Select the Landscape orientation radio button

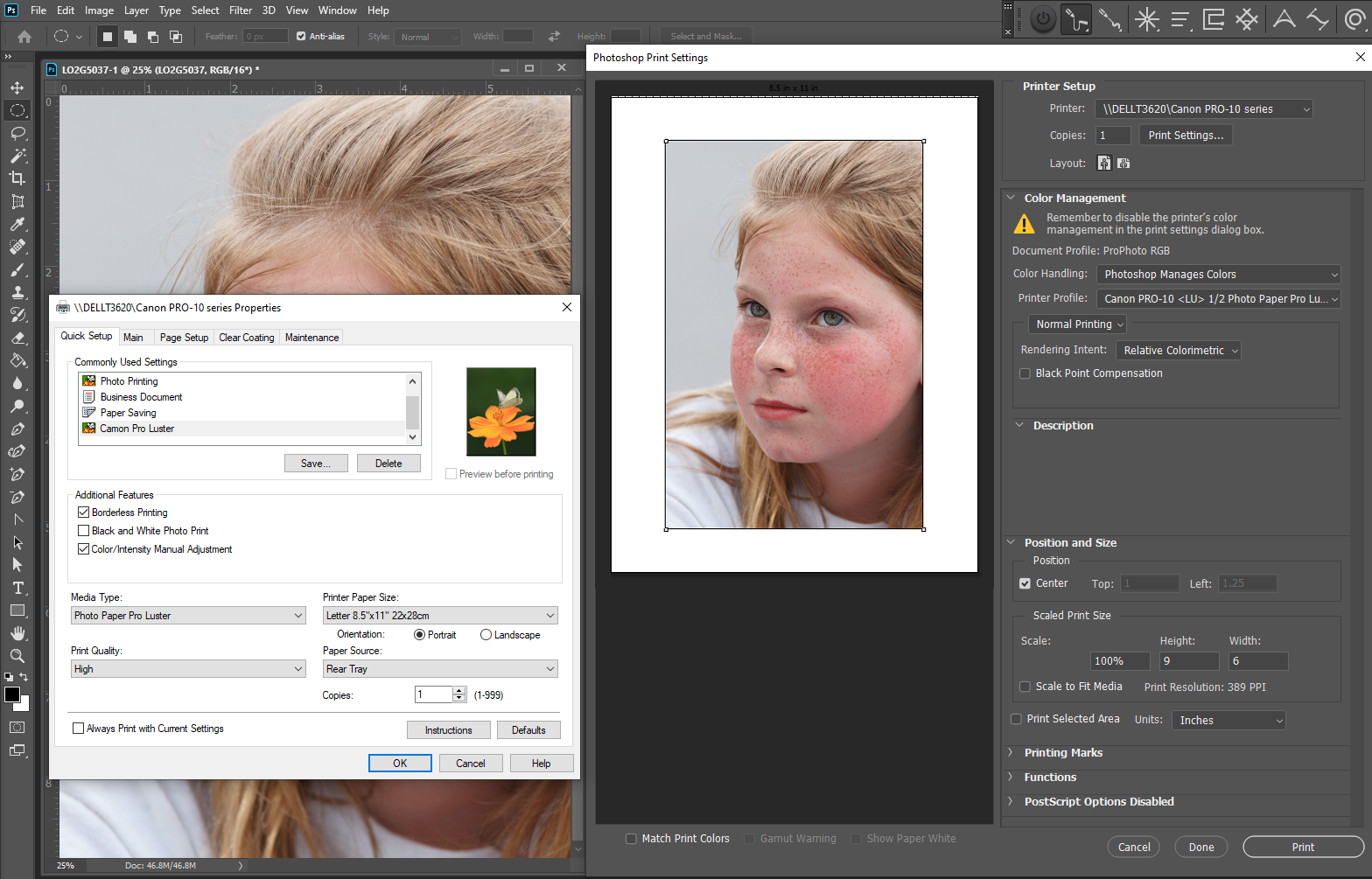click(486, 635)
